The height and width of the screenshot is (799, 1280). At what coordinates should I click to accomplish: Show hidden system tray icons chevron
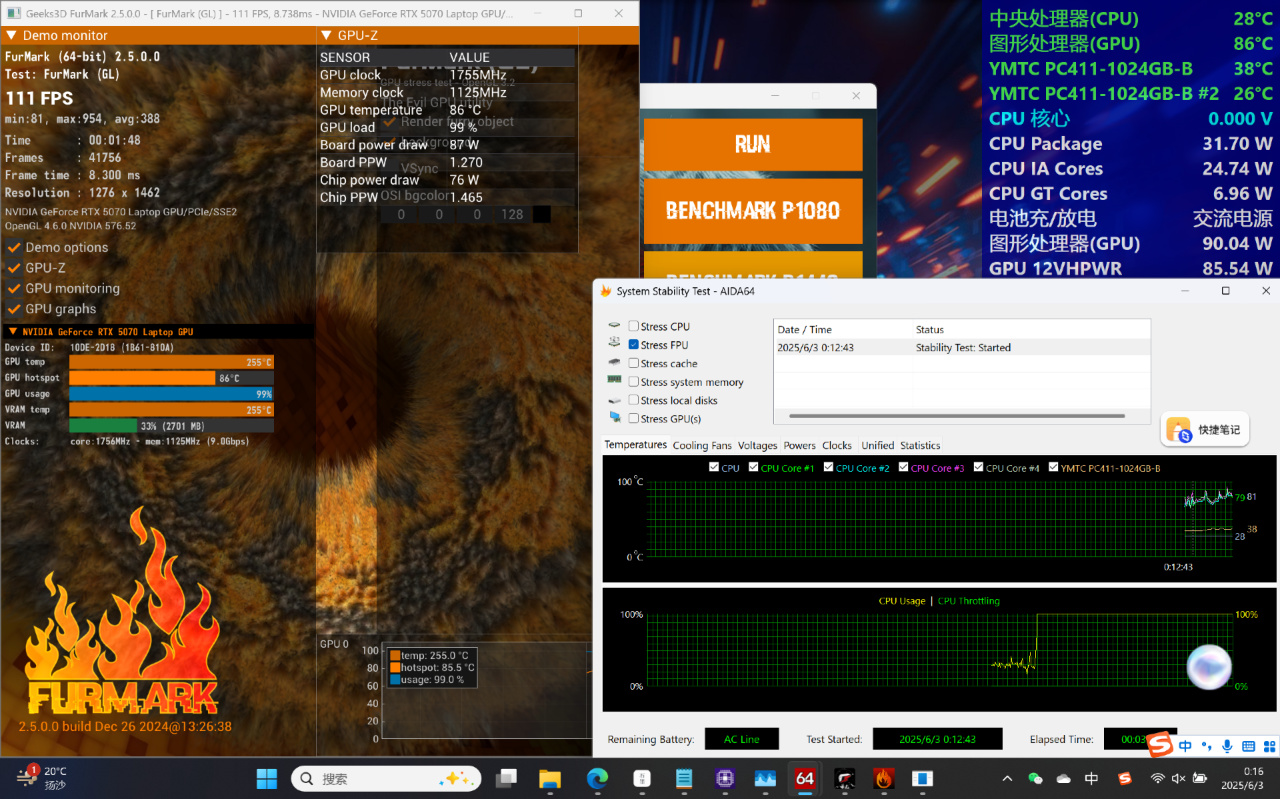coord(1007,779)
